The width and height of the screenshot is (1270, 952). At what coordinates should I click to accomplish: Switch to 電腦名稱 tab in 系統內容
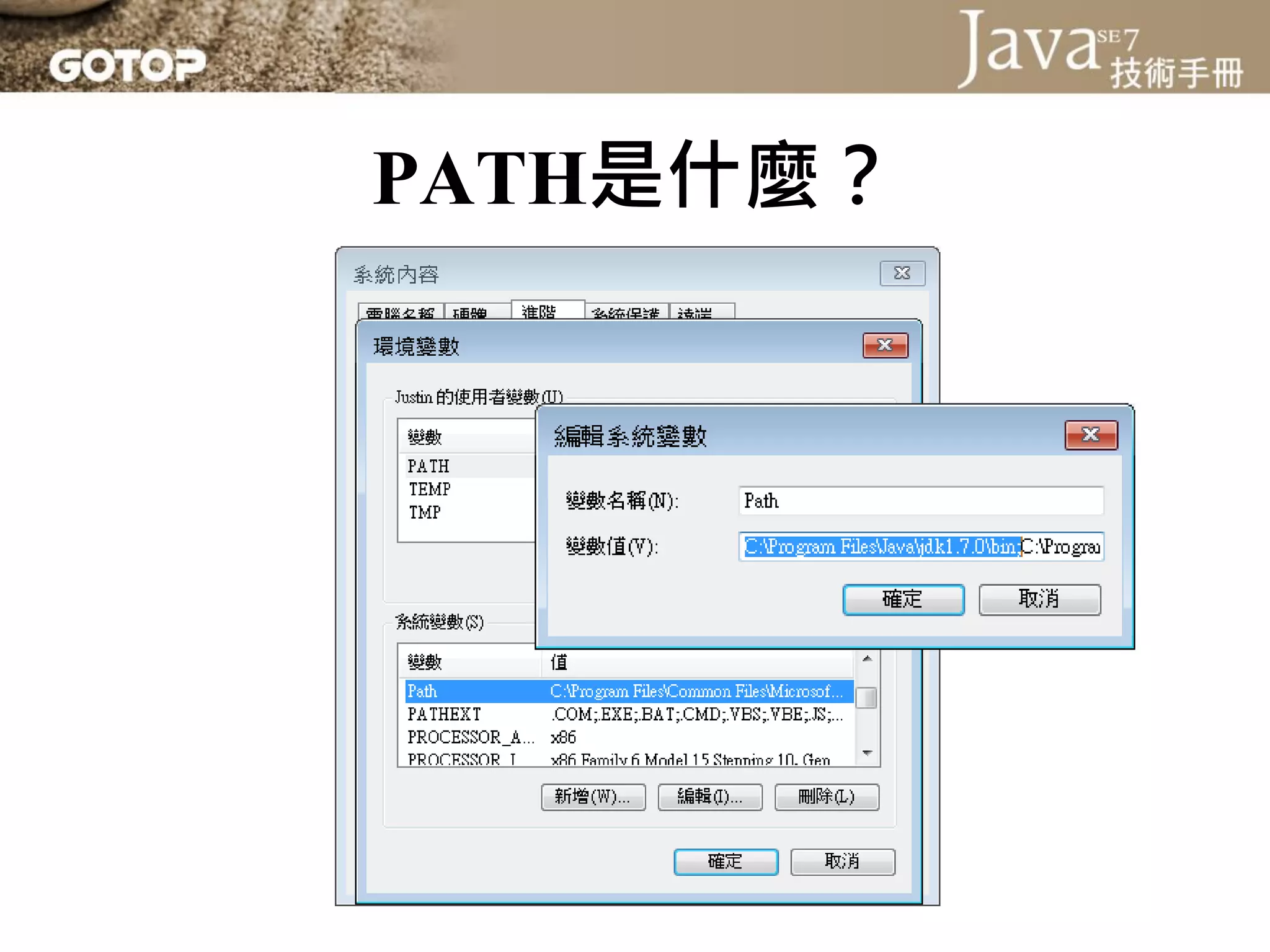click(401, 312)
